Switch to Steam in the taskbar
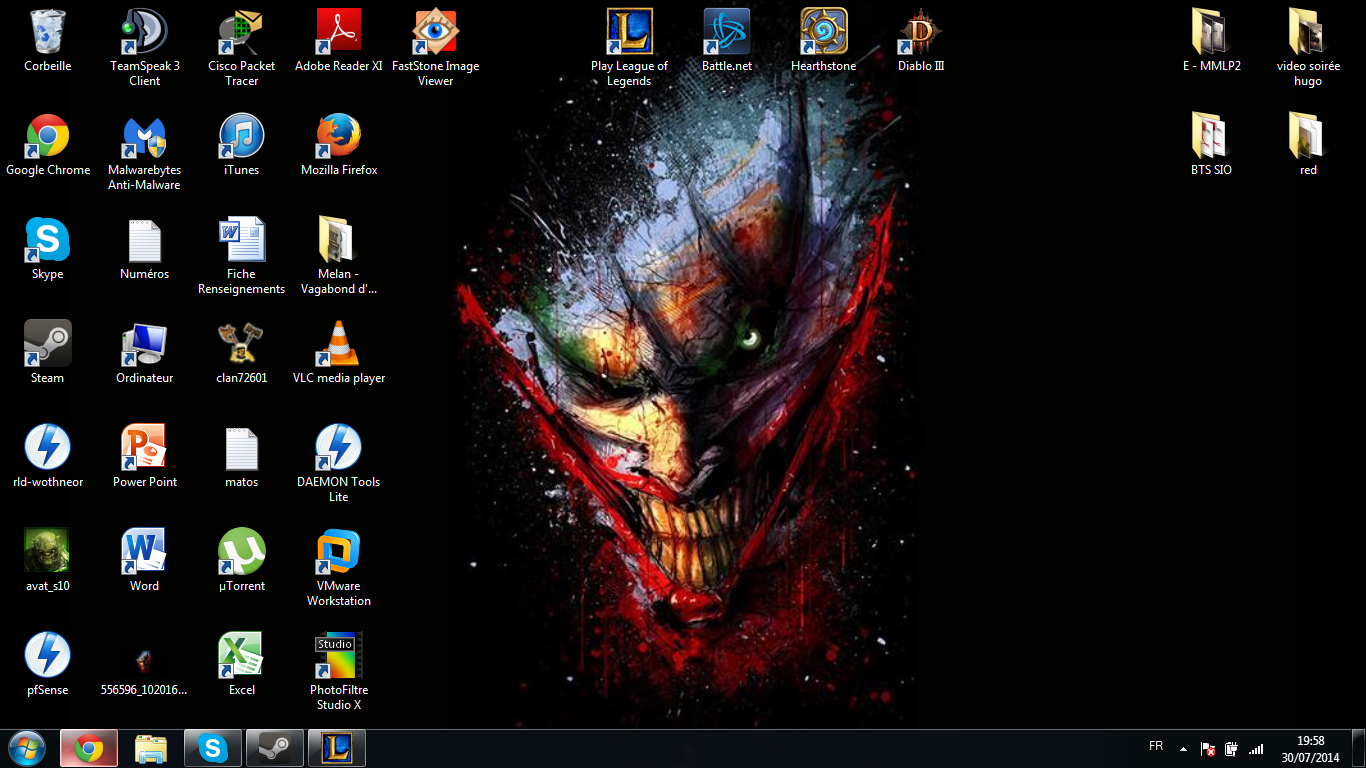The height and width of the screenshot is (768, 1366). (x=275, y=748)
